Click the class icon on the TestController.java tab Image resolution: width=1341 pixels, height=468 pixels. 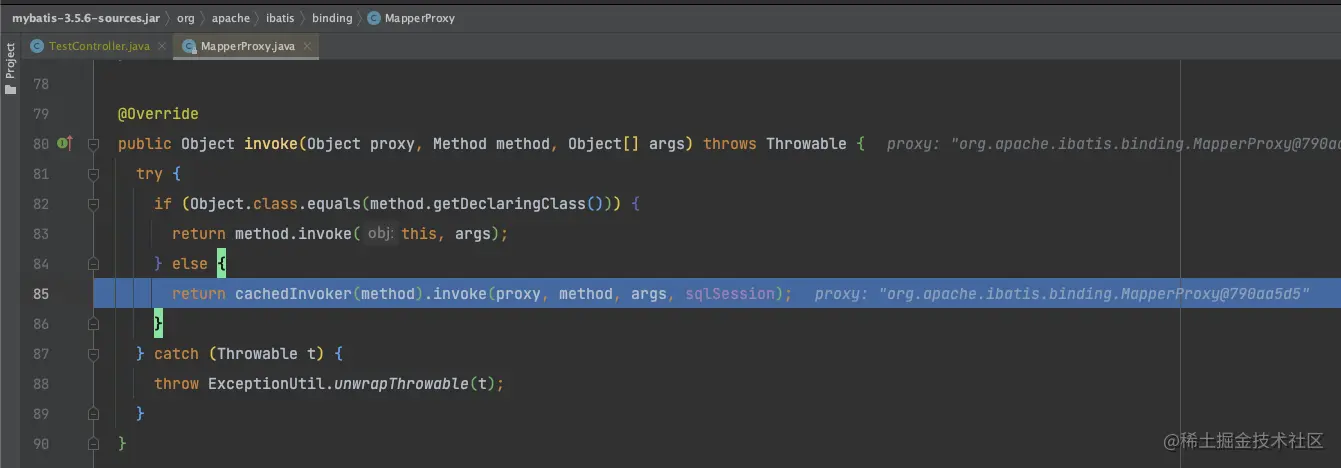click(x=38, y=46)
